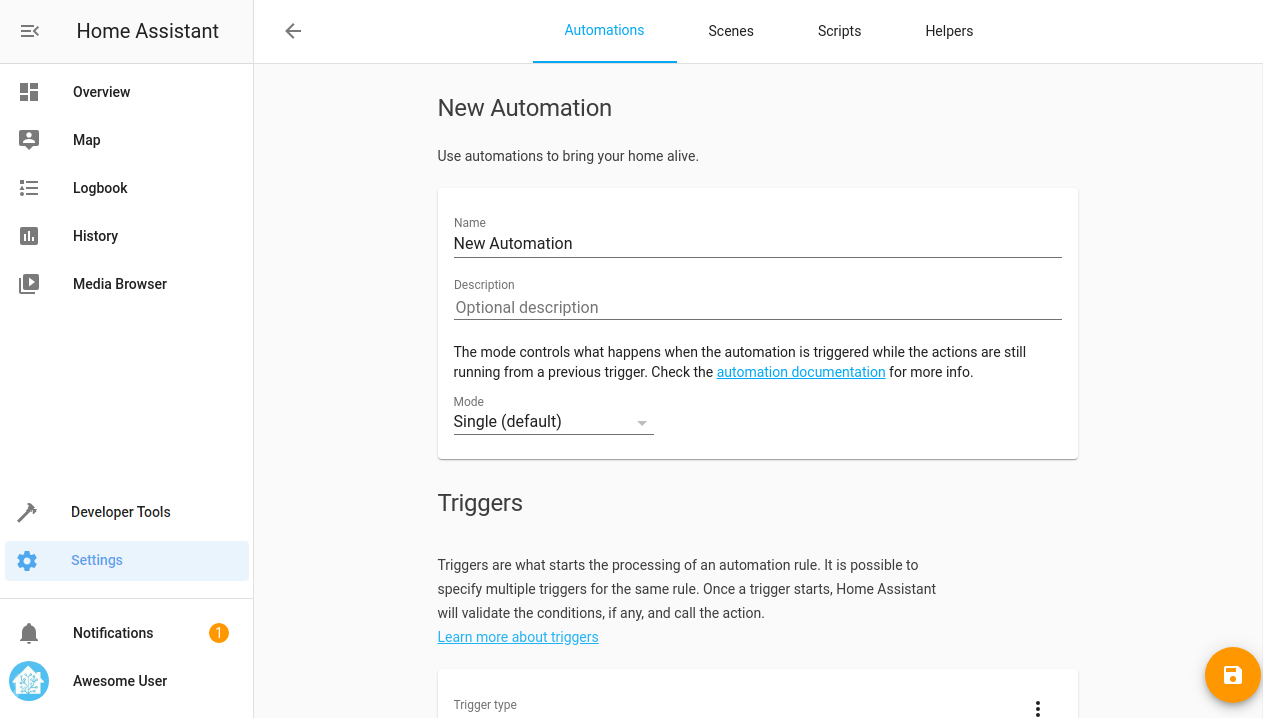
Task: Open Map from the sidebar
Action: [x=127, y=140]
